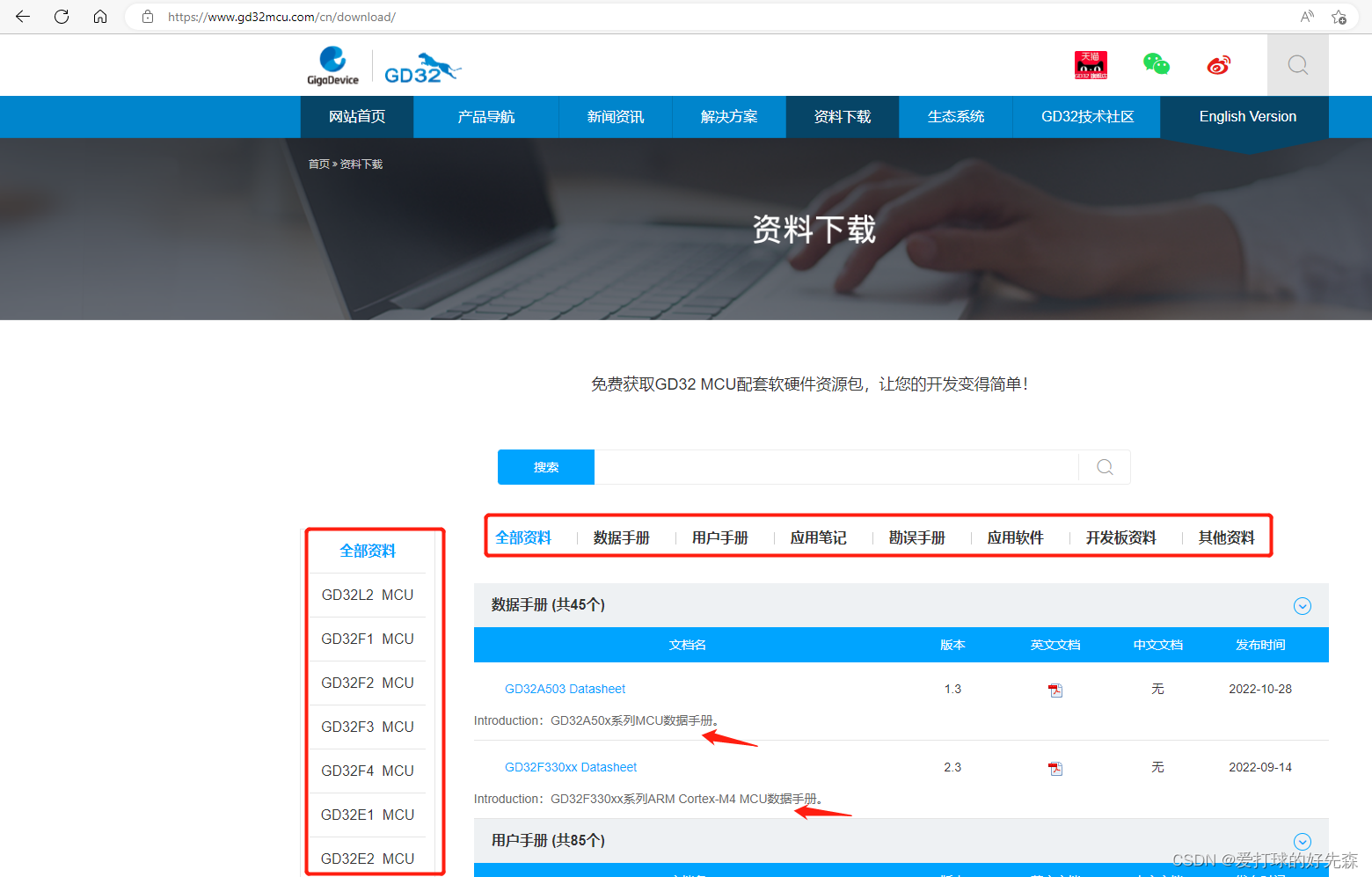Screen dimensions: 1372x877
Task: Open the 资料下载 menu item
Action: click(x=843, y=117)
